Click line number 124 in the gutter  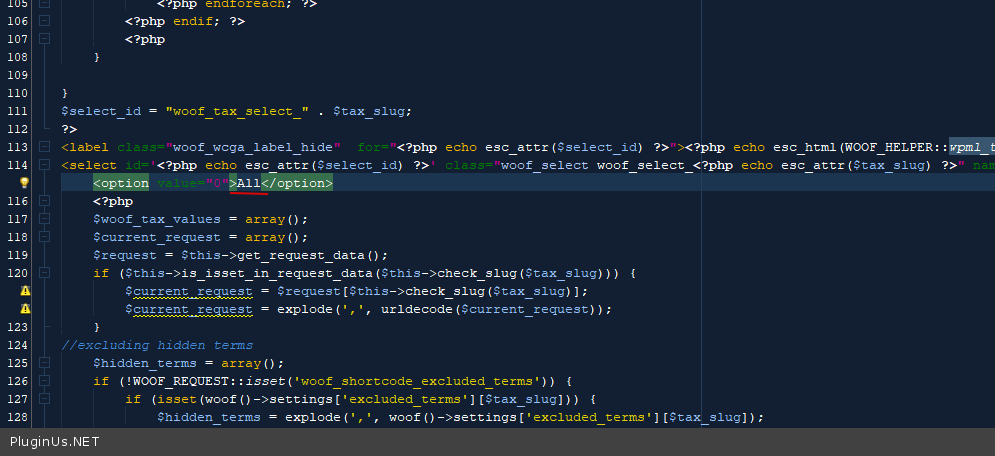pyautogui.click(x=17, y=345)
